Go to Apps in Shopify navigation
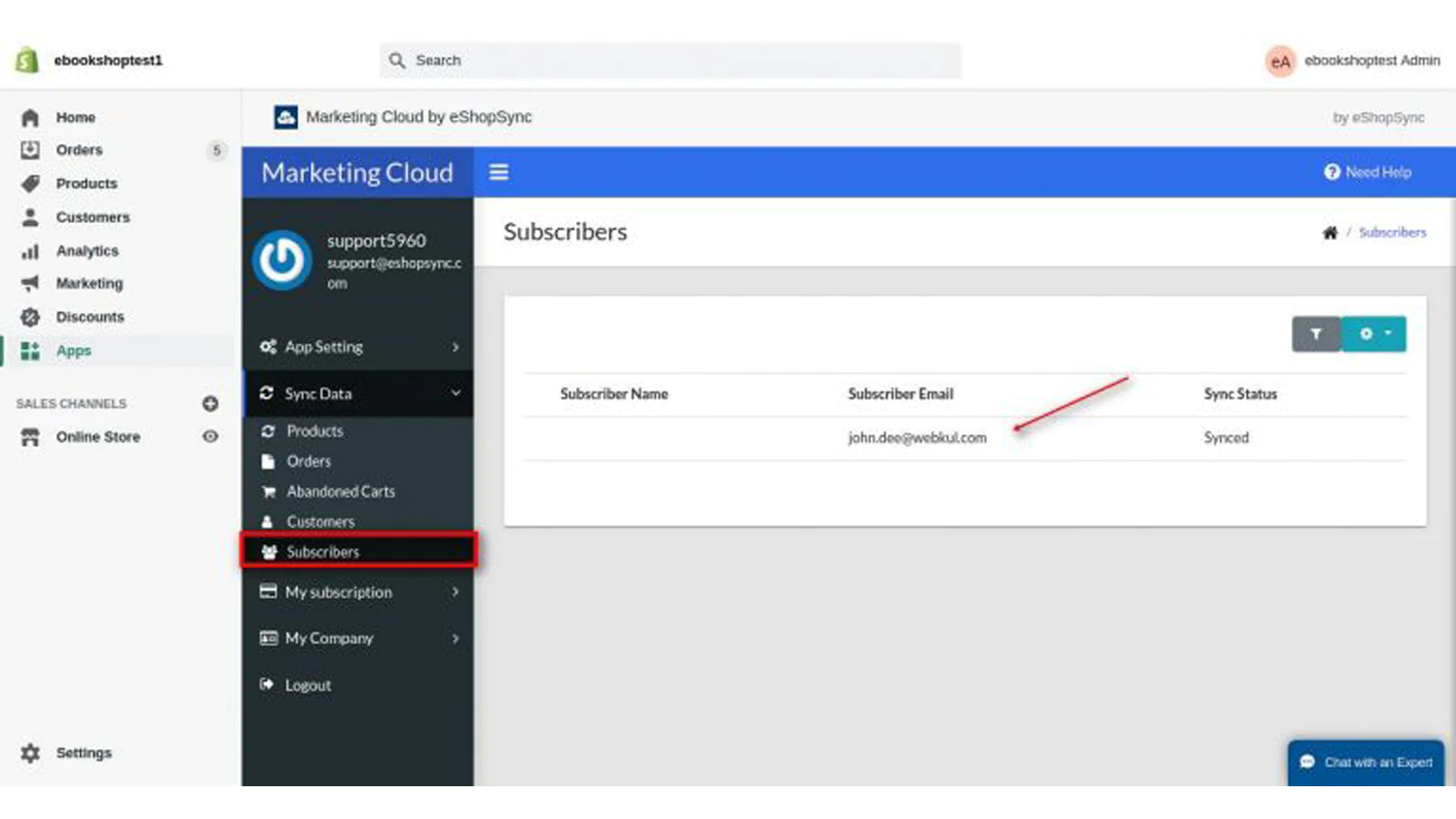The height and width of the screenshot is (819, 1456). (x=74, y=351)
